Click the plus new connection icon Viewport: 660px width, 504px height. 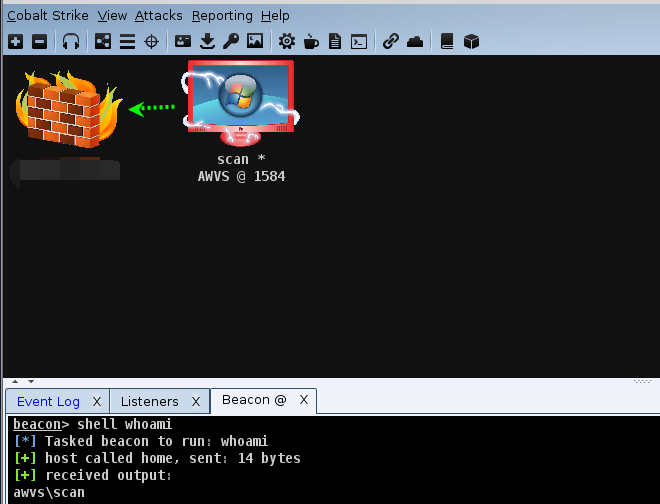click(16, 42)
